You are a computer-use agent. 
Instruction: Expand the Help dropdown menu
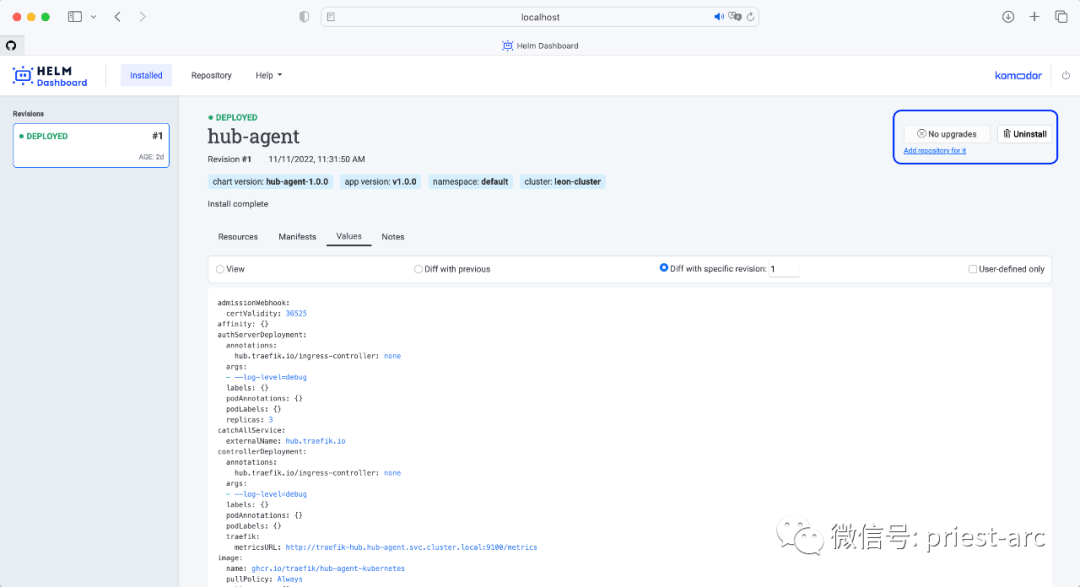(269, 75)
